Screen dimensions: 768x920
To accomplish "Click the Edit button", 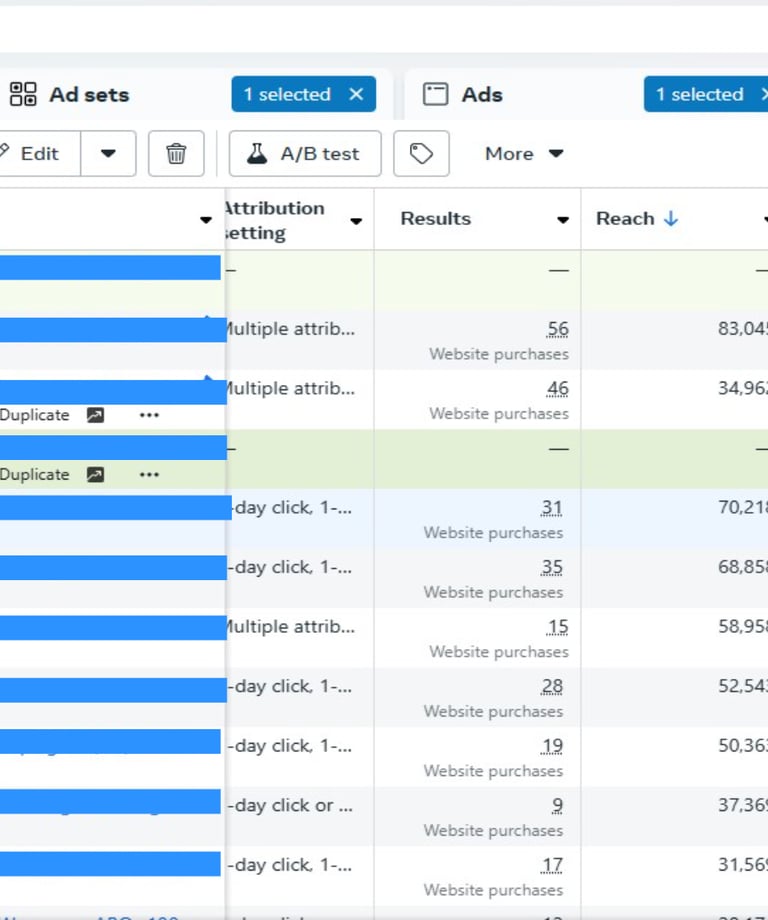I will (x=38, y=154).
